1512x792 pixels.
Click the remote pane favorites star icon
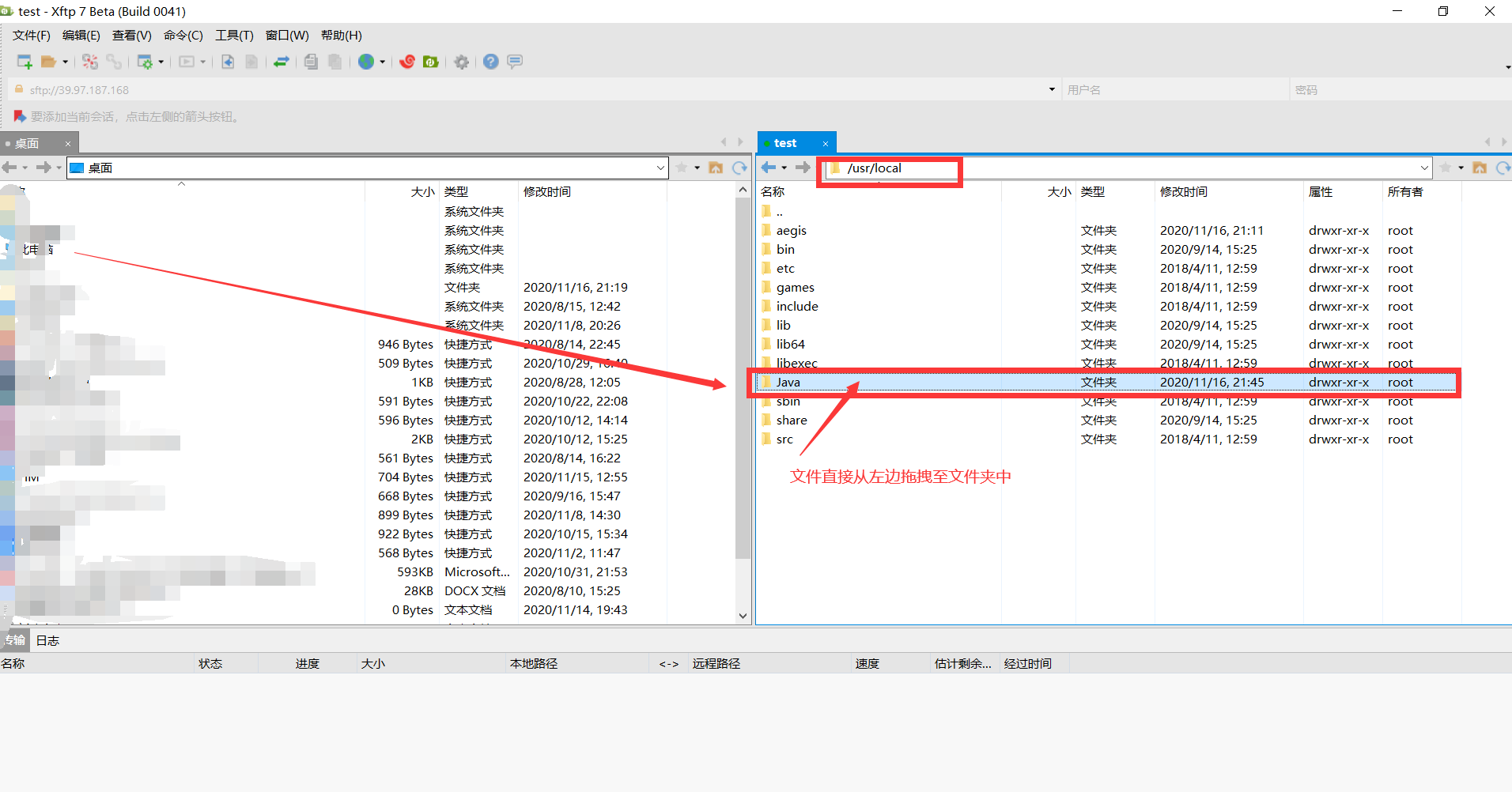tap(1446, 168)
